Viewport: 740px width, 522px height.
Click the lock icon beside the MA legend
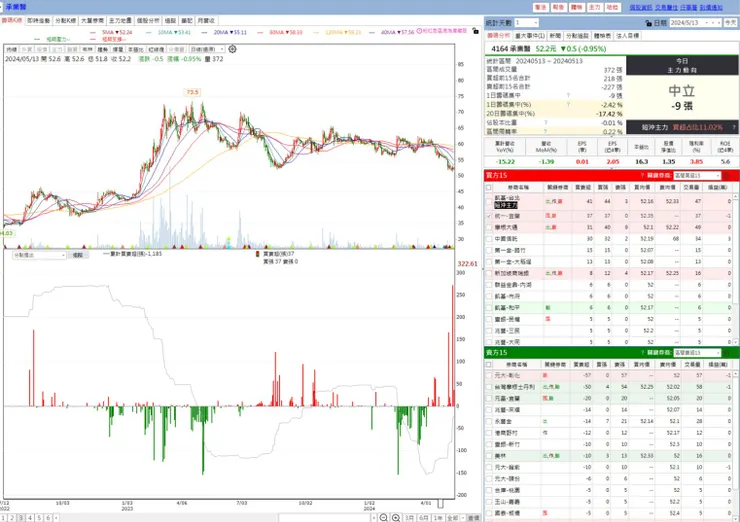point(475,31)
